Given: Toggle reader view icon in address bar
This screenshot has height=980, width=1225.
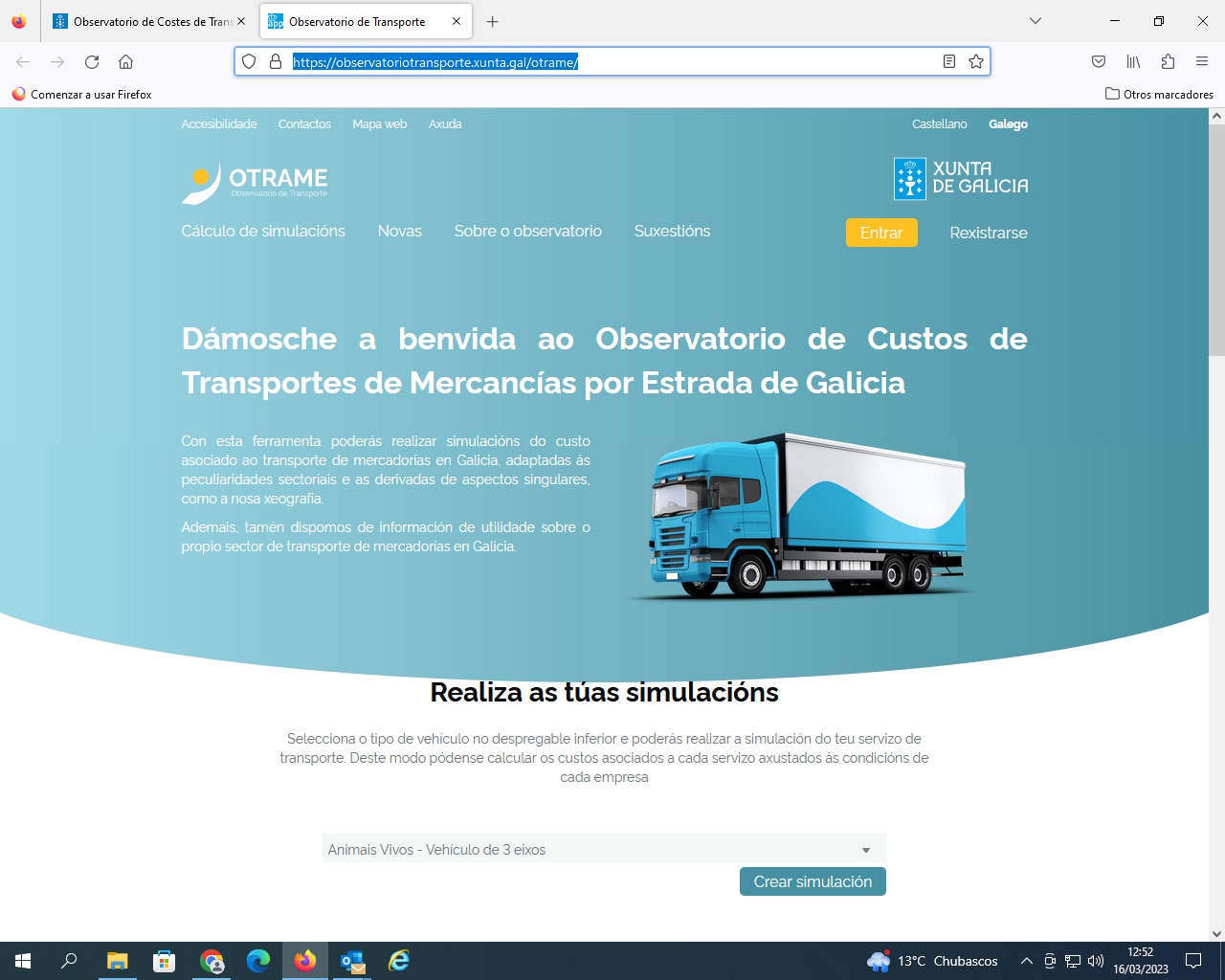Looking at the screenshot, I should 949,62.
